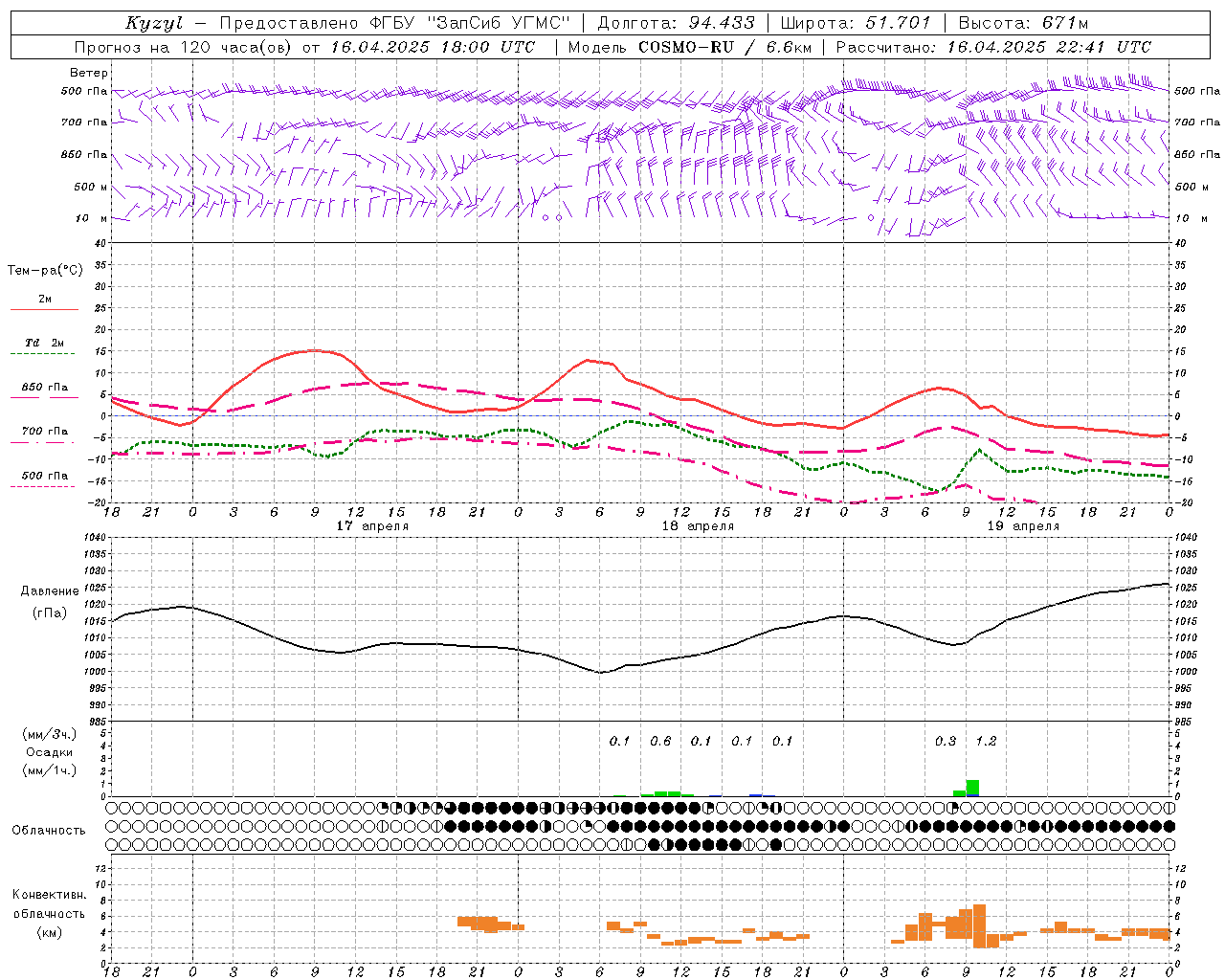Click the "-20" tick on right temperature axis
Viewport: 1225px width, 980px height.
[1183, 502]
